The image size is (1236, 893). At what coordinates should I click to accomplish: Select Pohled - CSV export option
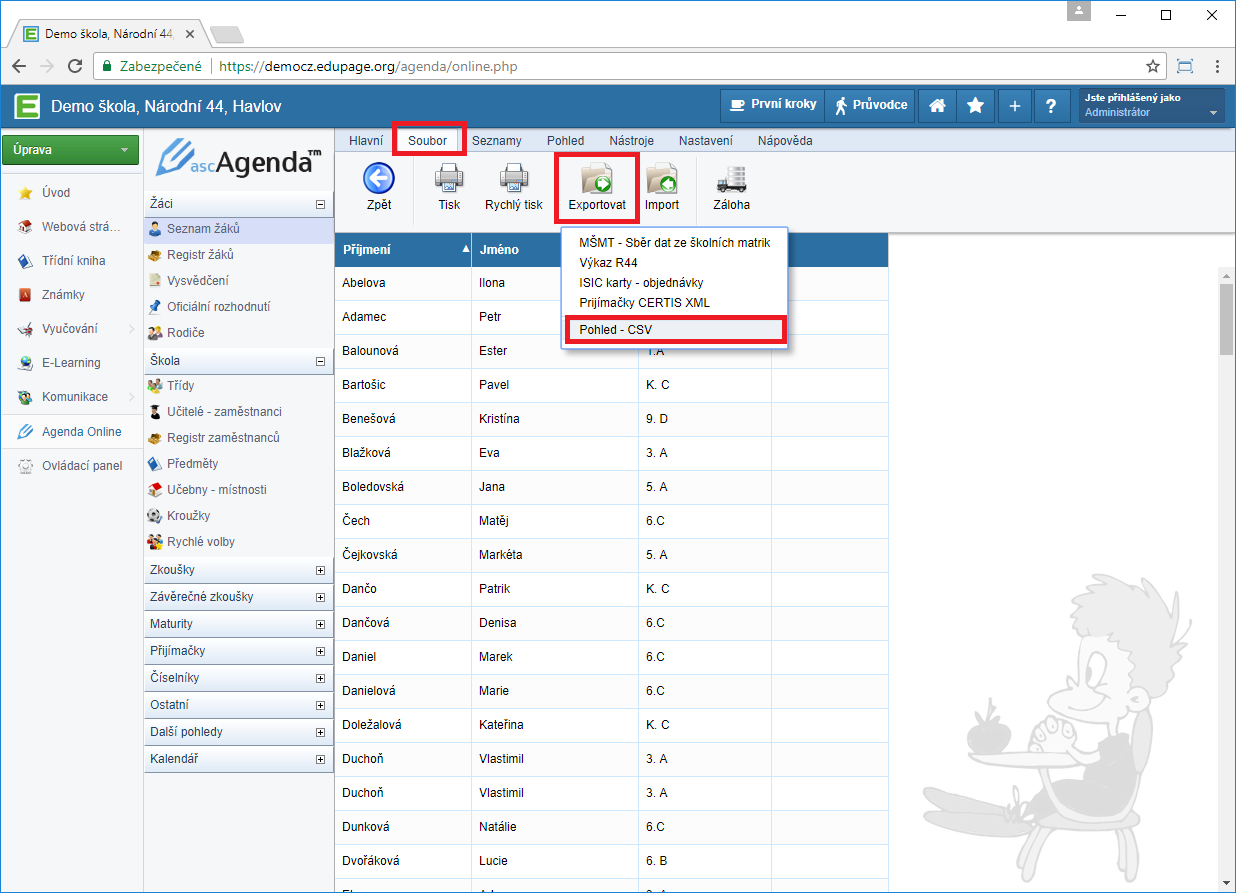tap(675, 330)
